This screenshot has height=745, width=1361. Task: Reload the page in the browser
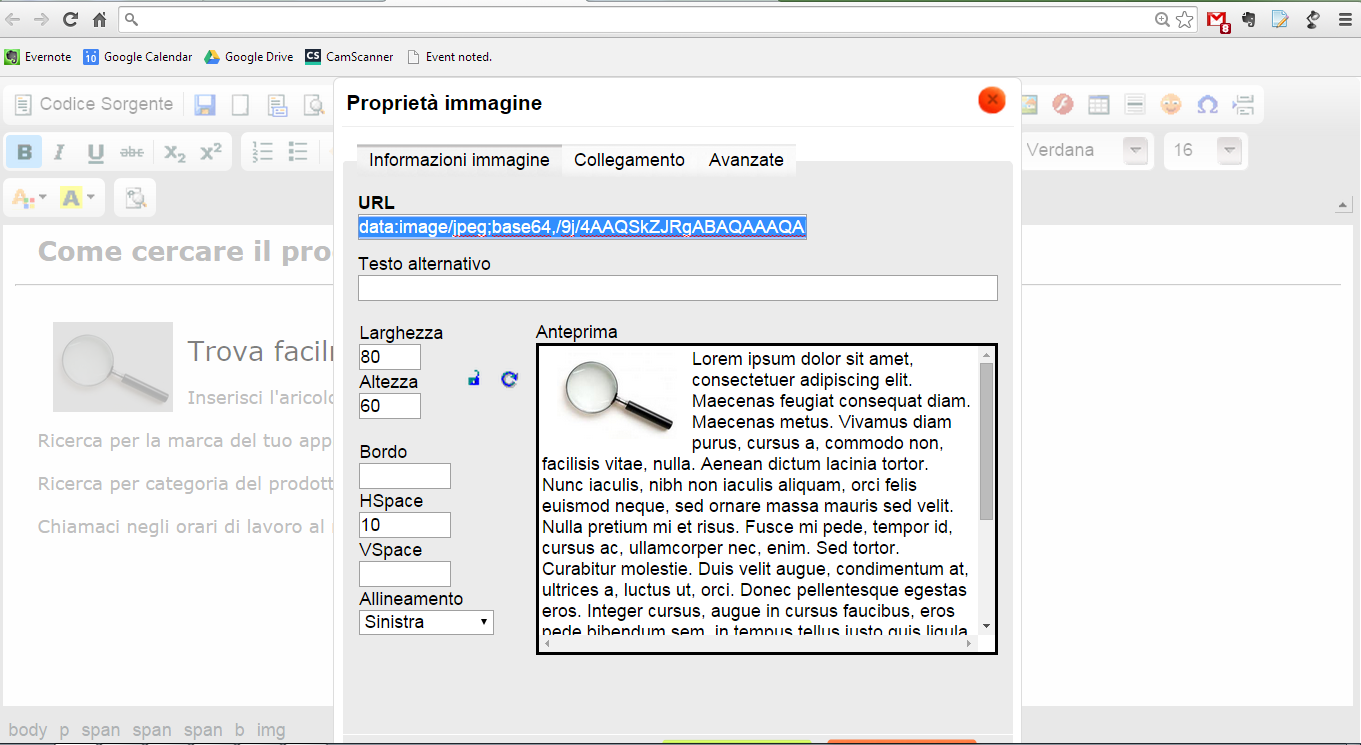[x=70, y=19]
